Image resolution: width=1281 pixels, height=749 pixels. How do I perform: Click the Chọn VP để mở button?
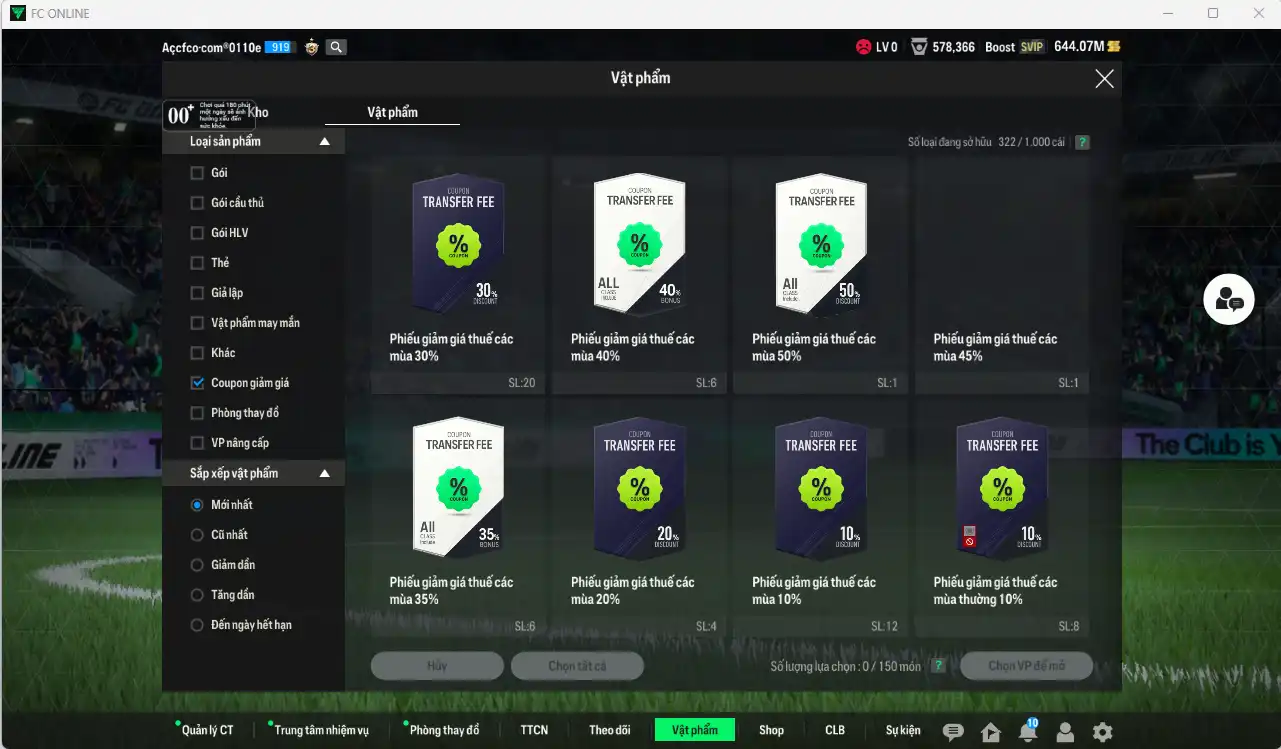(1027, 666)
